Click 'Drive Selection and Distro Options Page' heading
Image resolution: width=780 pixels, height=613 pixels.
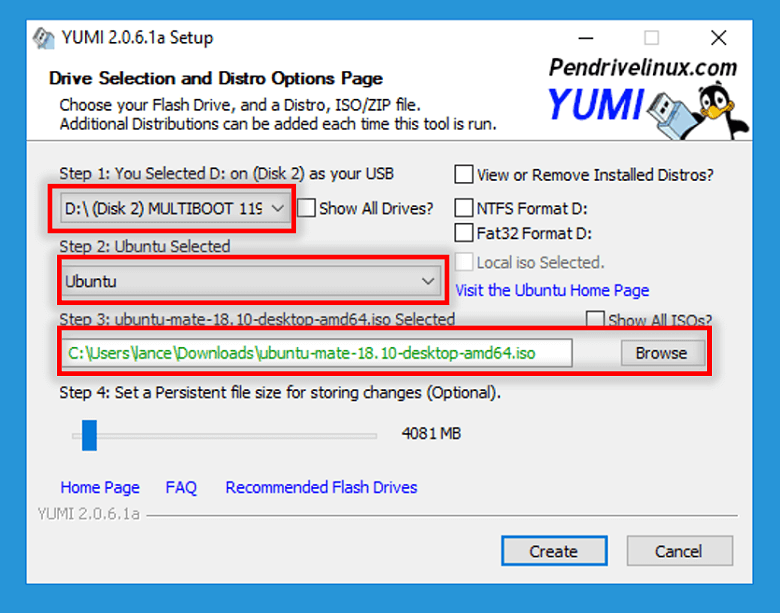coord(215,78)
